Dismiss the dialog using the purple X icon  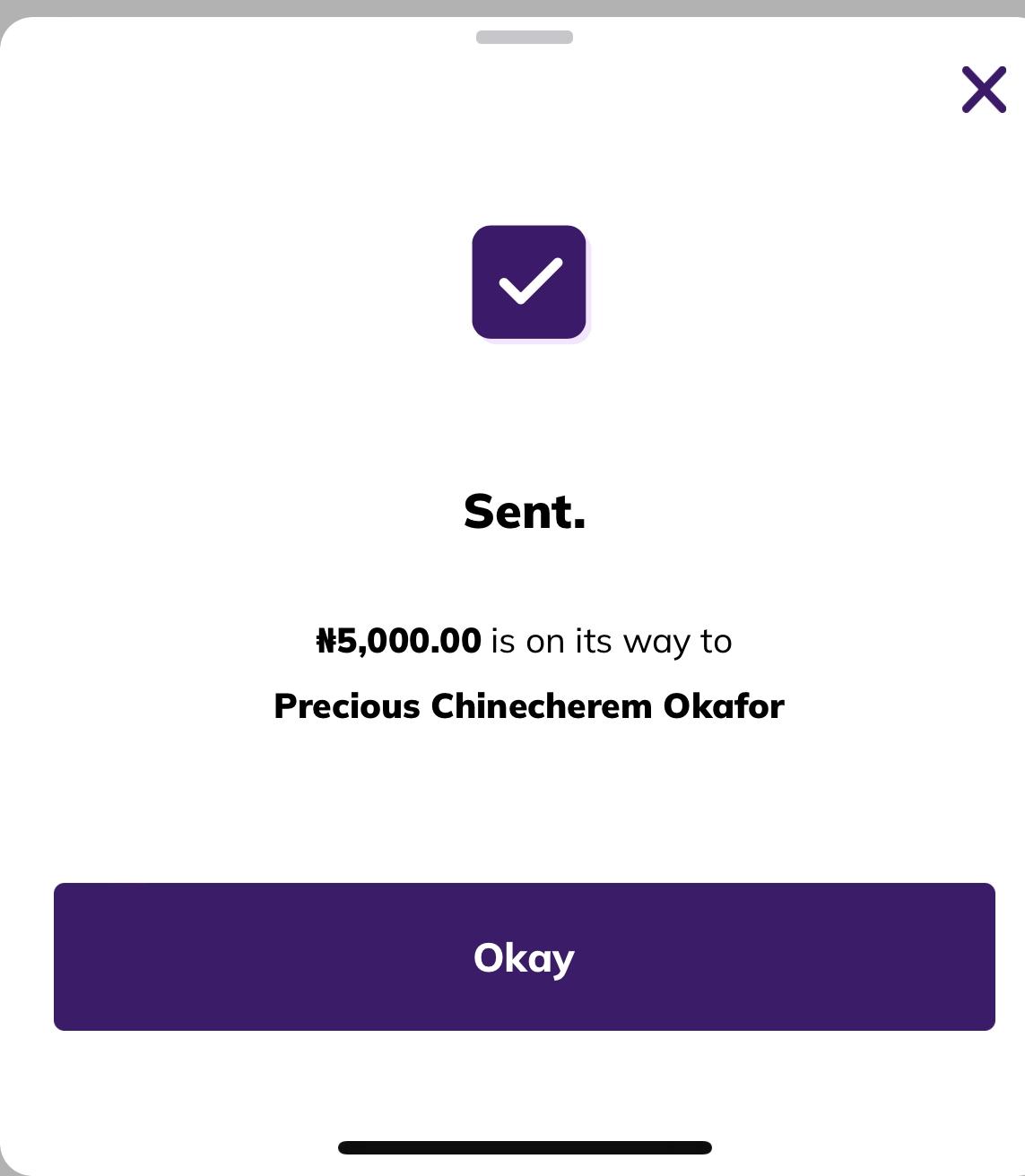pos(984,90)
